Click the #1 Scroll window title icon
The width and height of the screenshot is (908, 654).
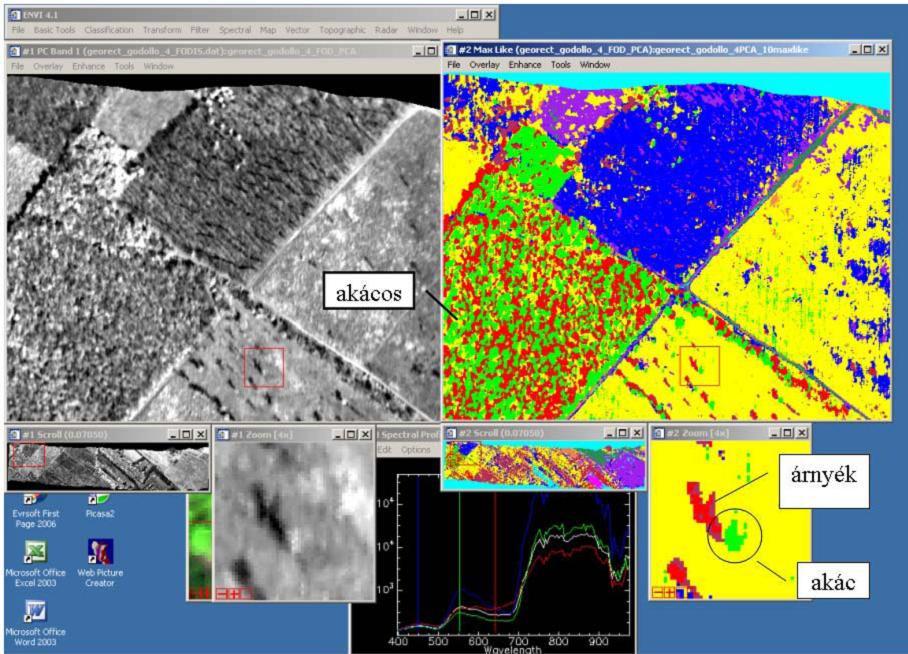14,434
